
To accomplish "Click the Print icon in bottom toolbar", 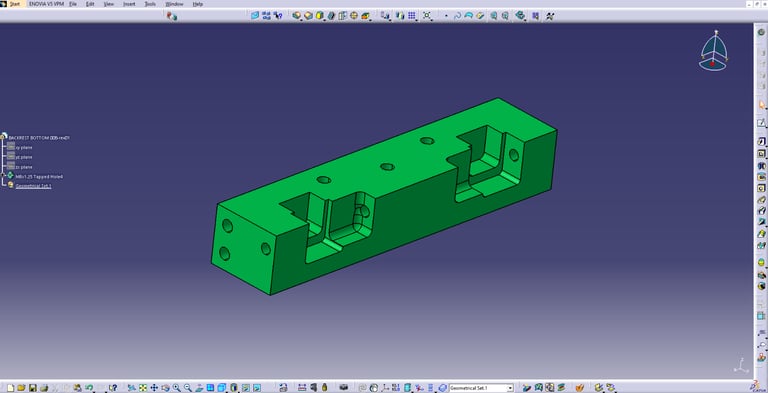I will point(44,388).
